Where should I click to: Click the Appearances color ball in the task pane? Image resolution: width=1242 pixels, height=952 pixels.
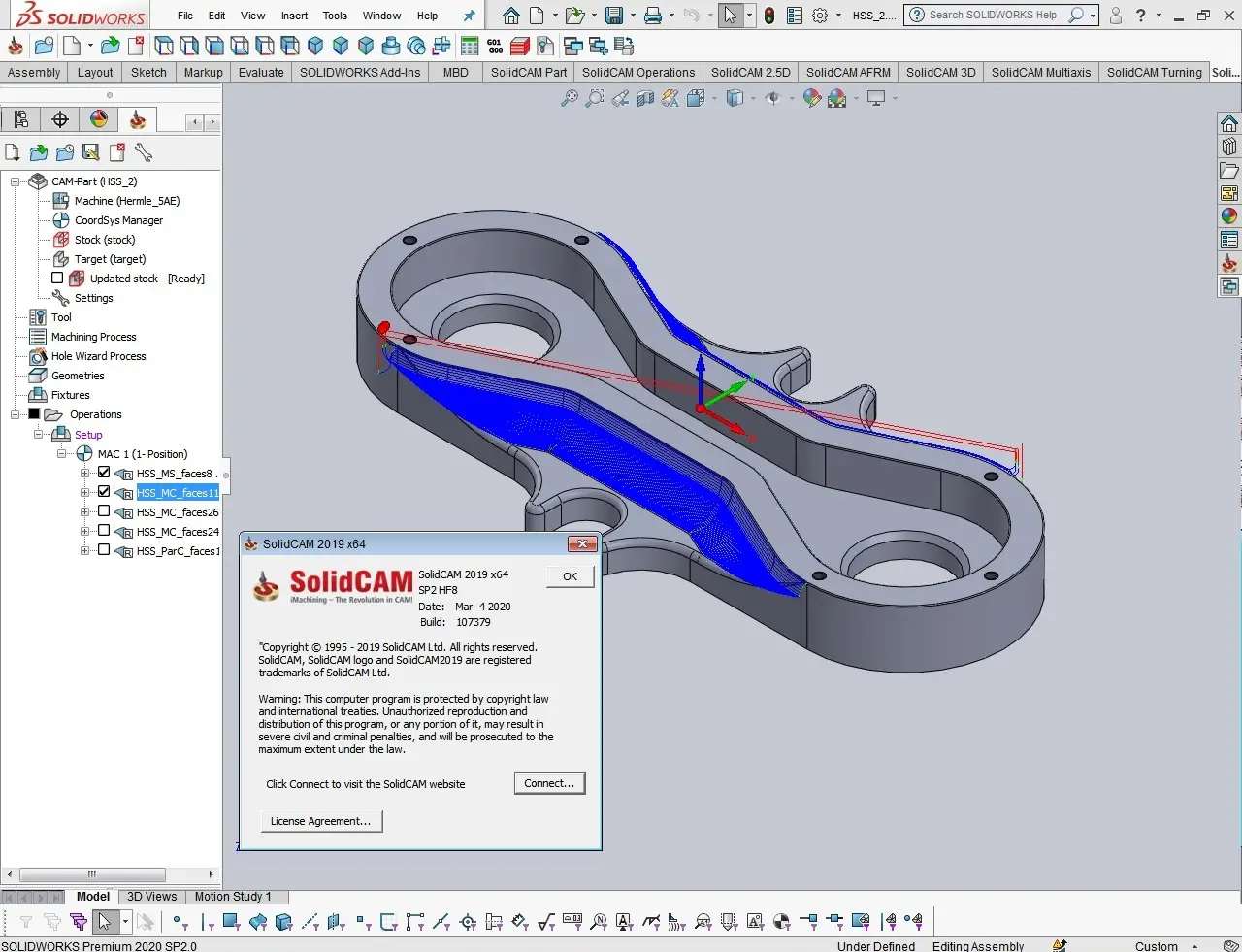click(1229, 216)
